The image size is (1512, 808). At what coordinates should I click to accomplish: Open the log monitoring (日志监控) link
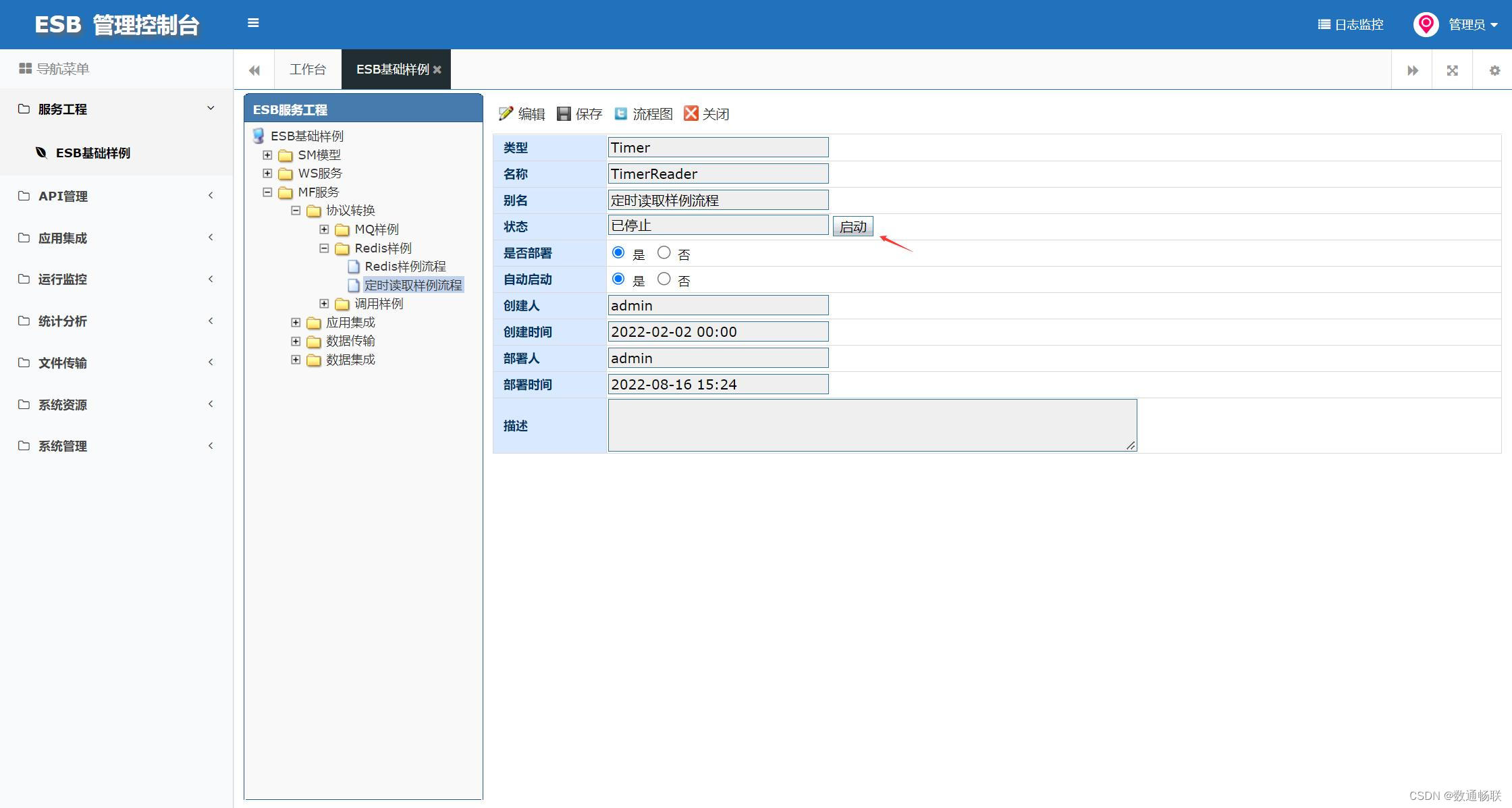tap(1351, 25)
